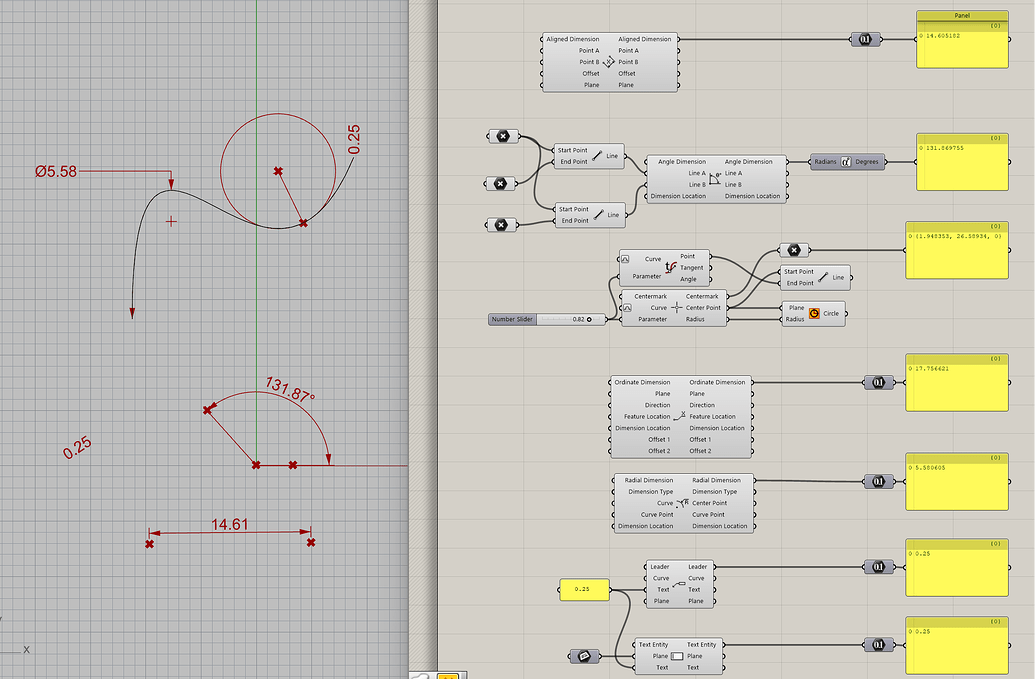Click the panel displaying the coordinate tuple
Screen dimensions: 1035x679
click(x=958, y=250)
